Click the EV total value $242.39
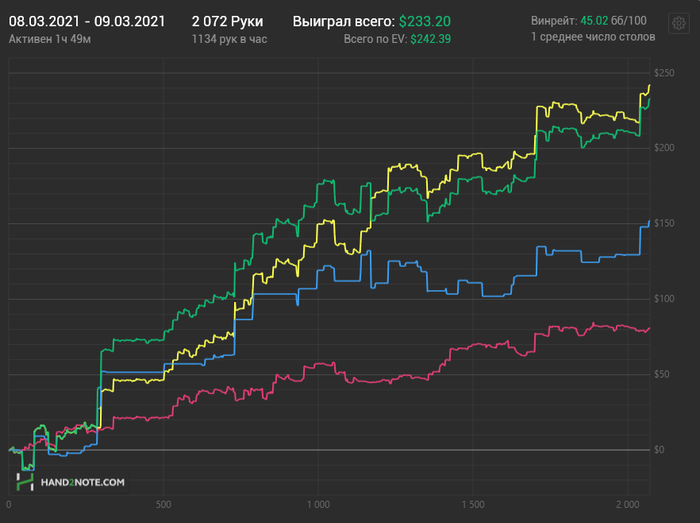This screenshot has height=523, width=700. pos(430,39)
